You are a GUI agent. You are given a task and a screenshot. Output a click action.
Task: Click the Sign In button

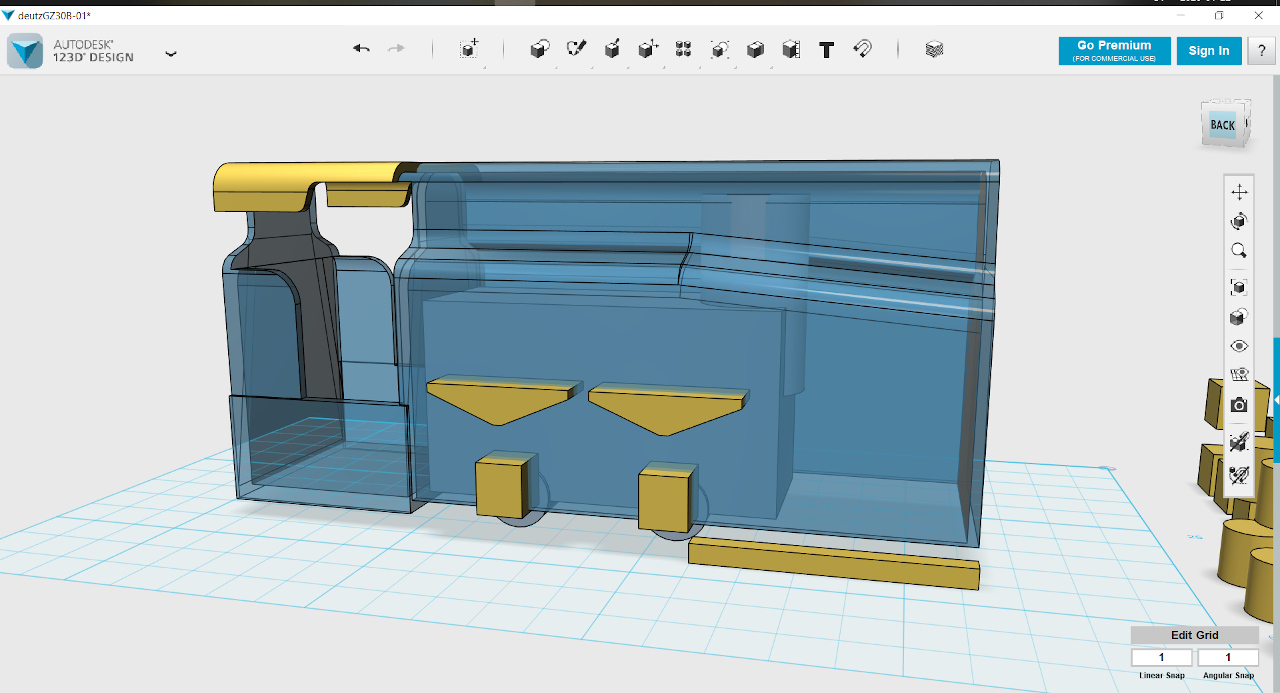coord(1209,51)
